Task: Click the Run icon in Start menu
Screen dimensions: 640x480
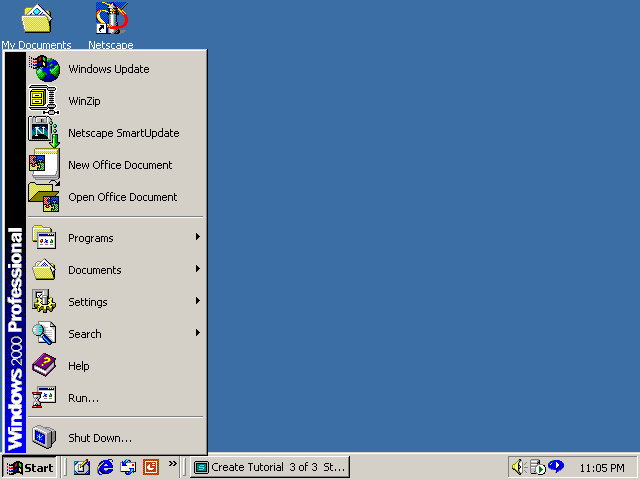Action: [44, 397]
